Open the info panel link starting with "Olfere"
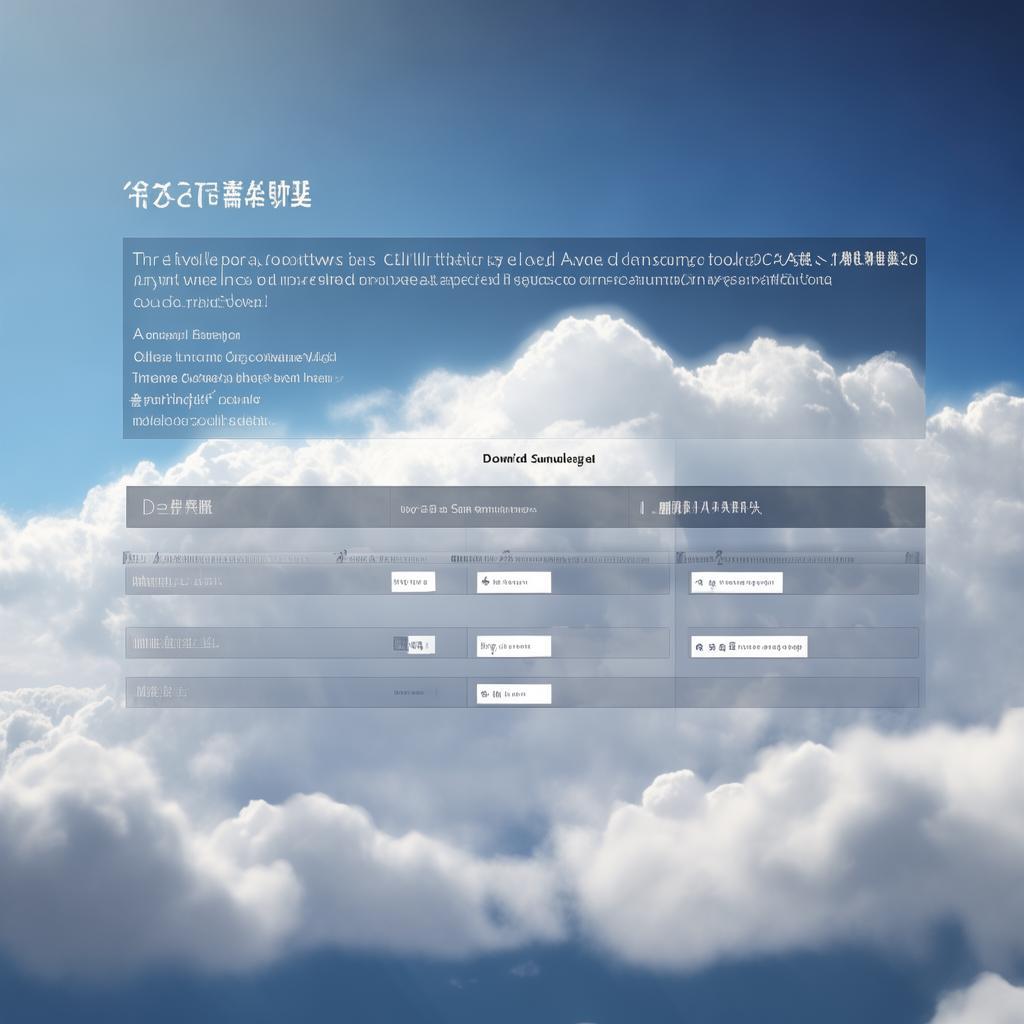 point(235,357)
